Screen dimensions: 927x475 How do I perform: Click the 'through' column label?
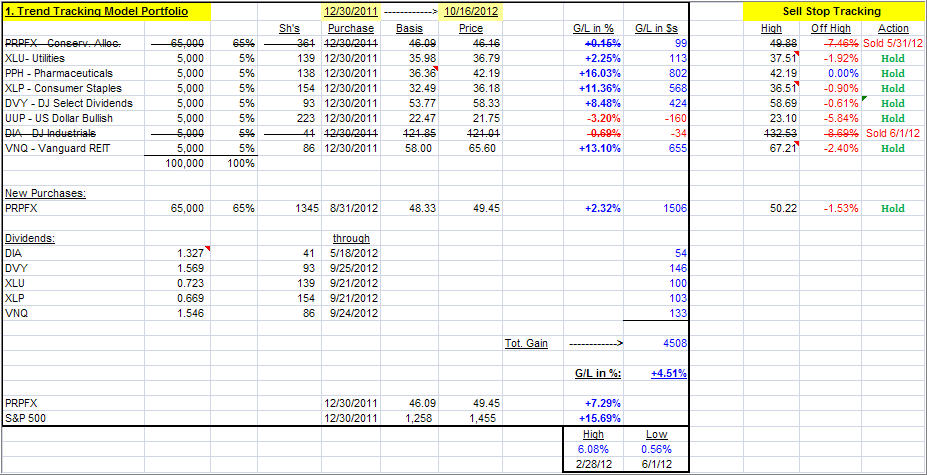351,238
